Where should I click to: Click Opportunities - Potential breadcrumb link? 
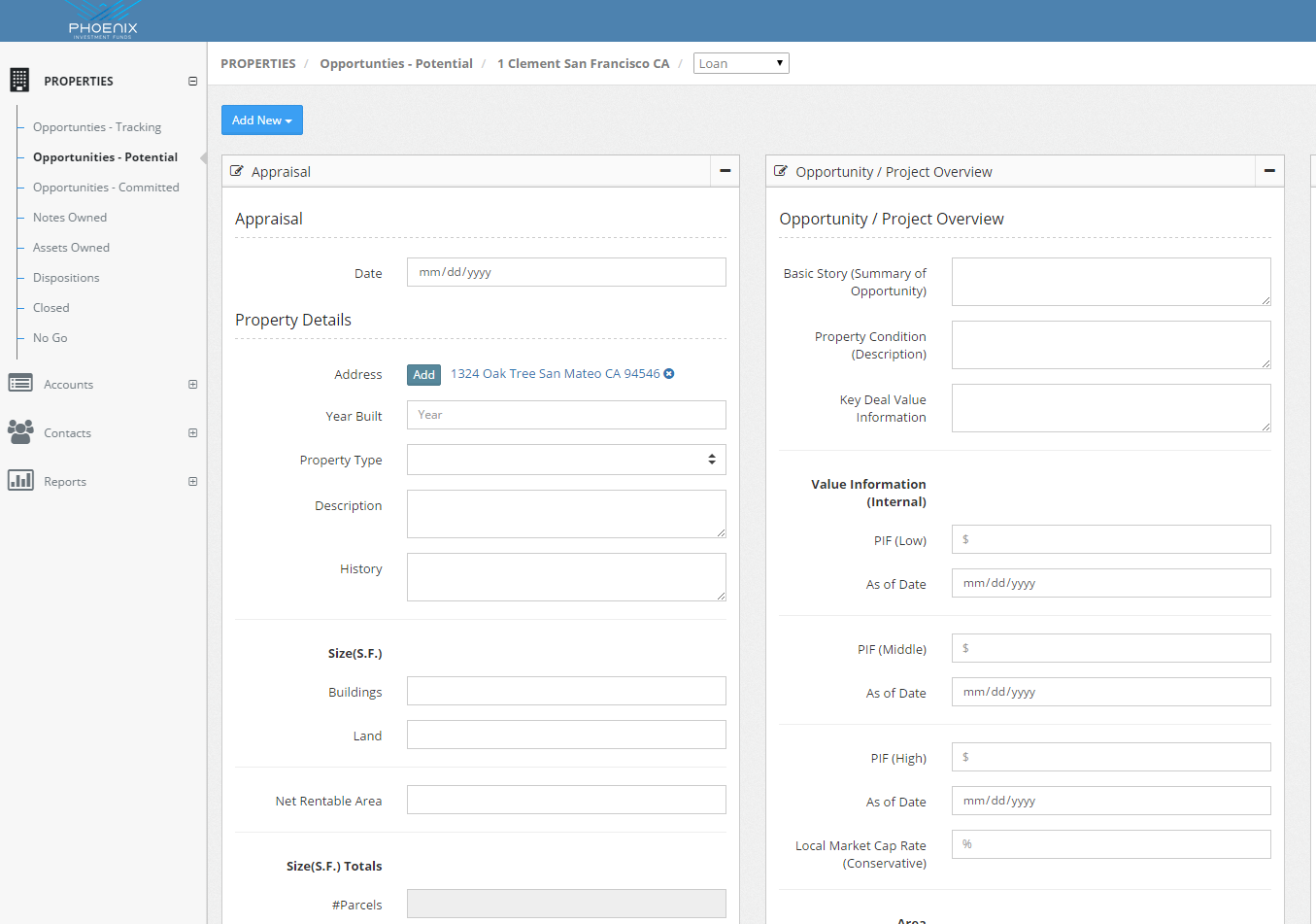(396, 63)
